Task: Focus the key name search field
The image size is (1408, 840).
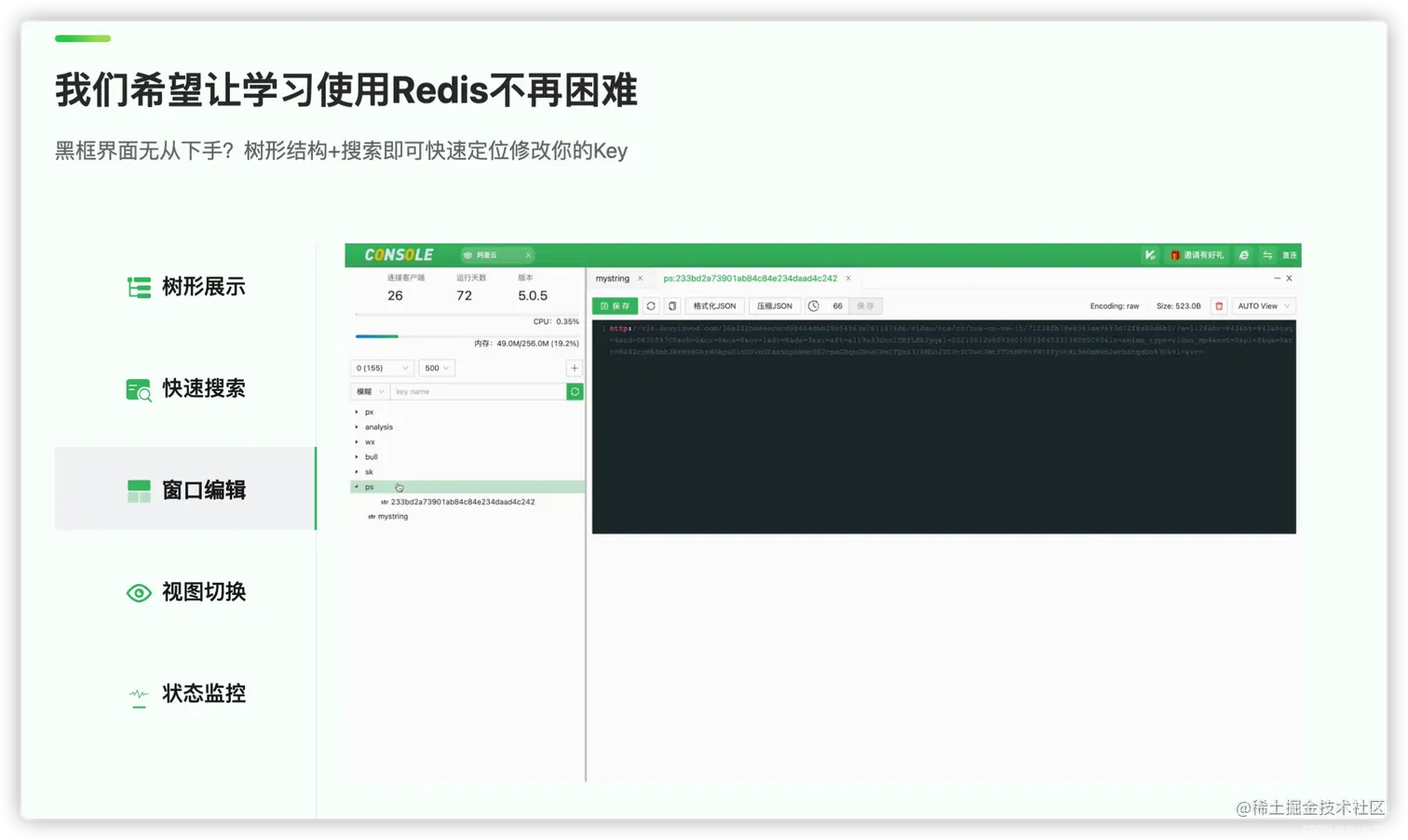Action: pos(478,392)
